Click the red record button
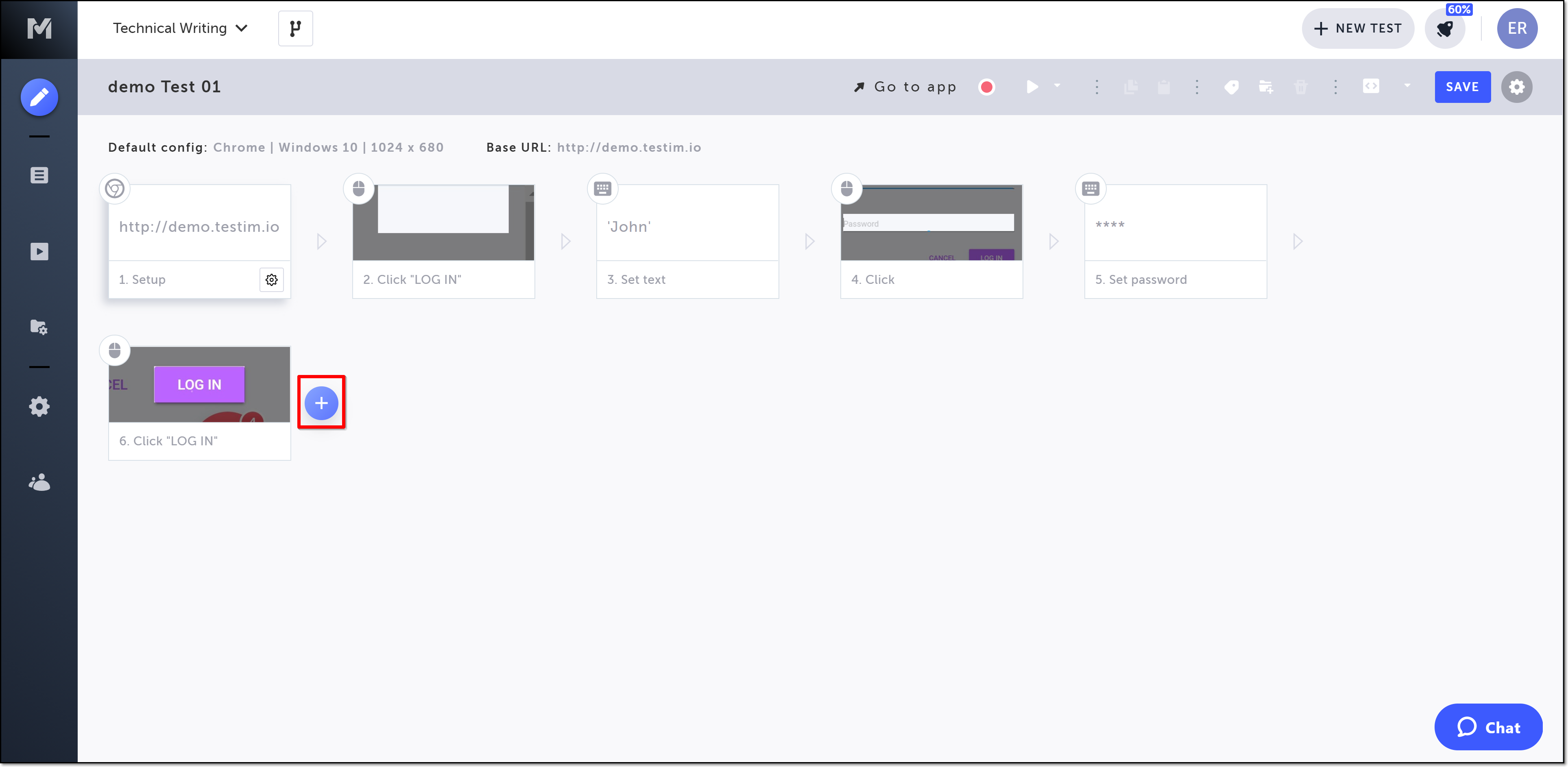1568x767 pixels. click(x=987, y=87)
